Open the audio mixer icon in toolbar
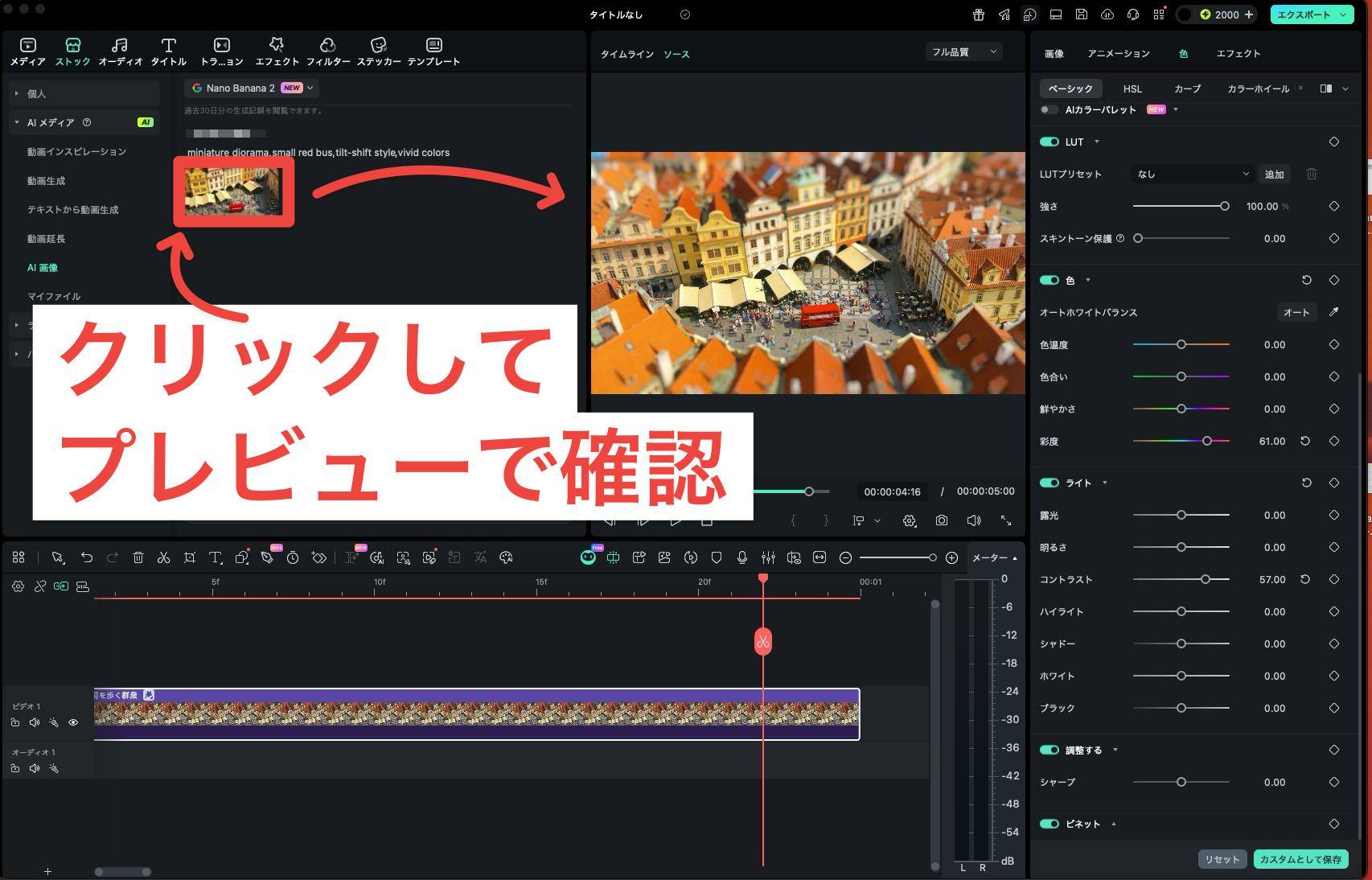This screenshot has height=880, width=1372. 768,557
